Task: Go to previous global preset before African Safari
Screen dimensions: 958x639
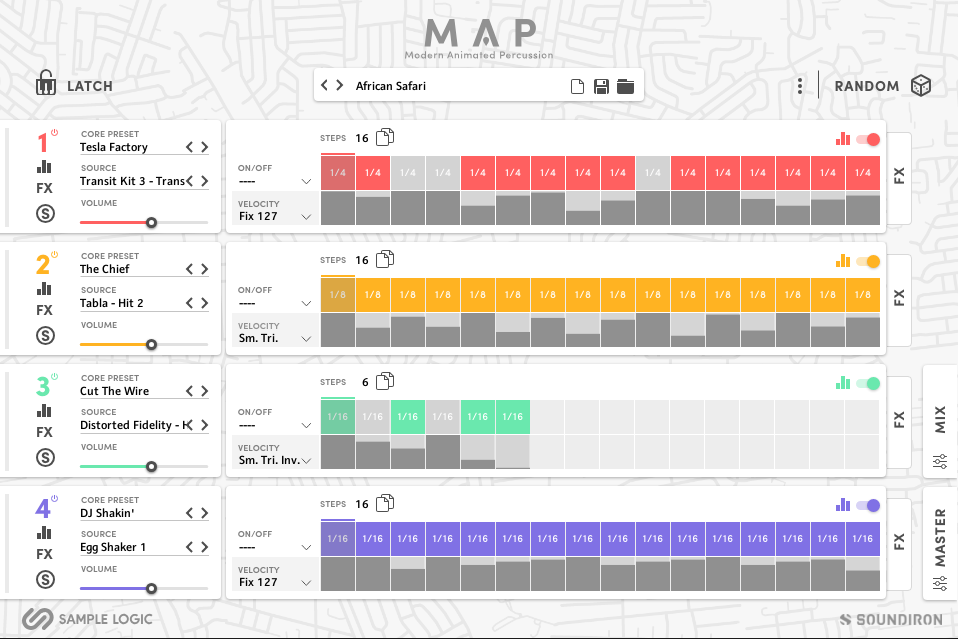Action: (324, 86)
